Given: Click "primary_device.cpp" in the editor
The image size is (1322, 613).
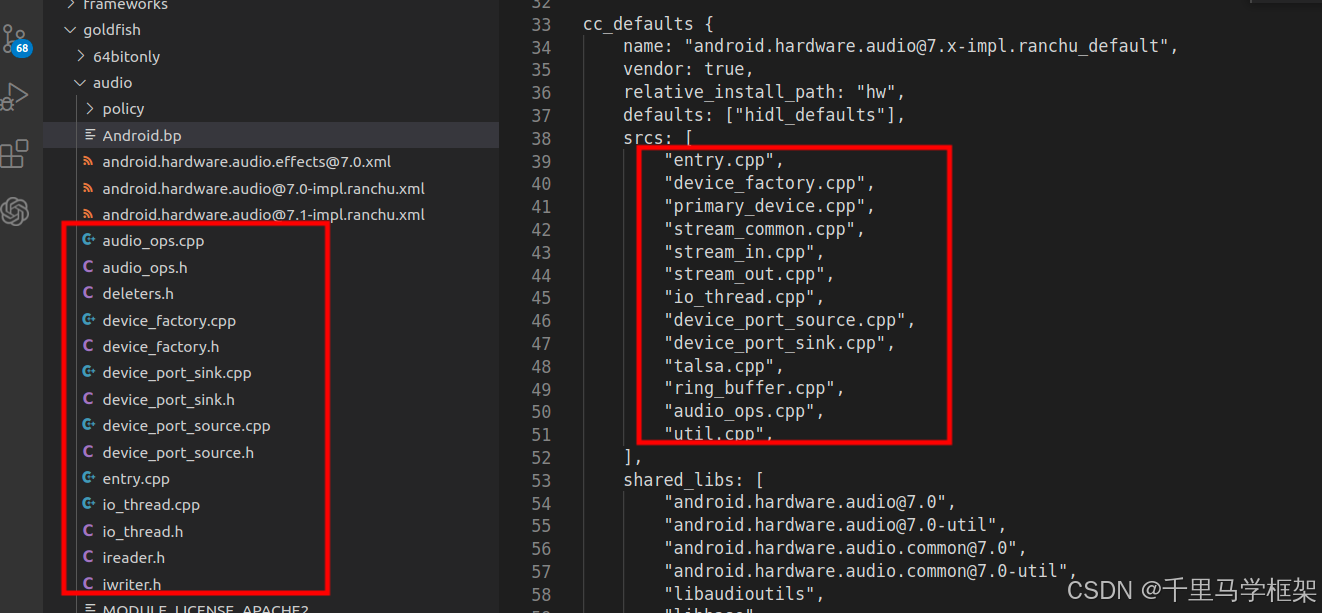Looking at the screenshot, I should [x=769, y=206].
